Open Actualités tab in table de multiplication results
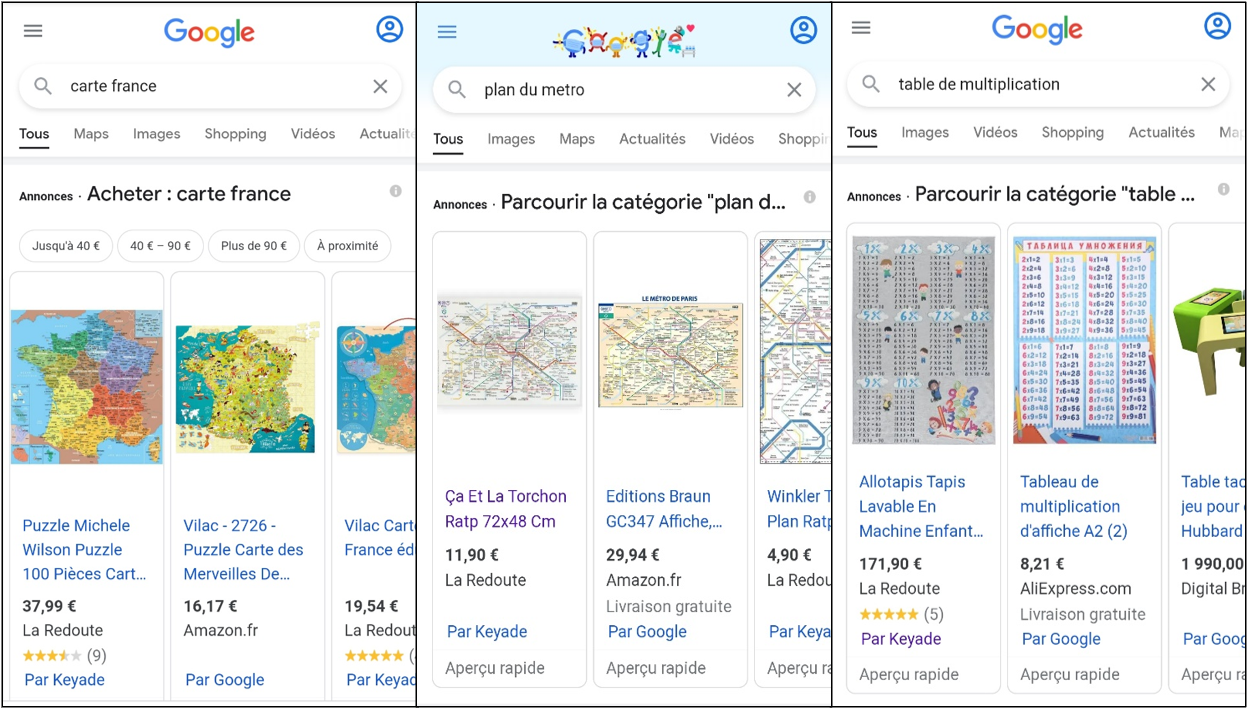 pos(1162,132)
